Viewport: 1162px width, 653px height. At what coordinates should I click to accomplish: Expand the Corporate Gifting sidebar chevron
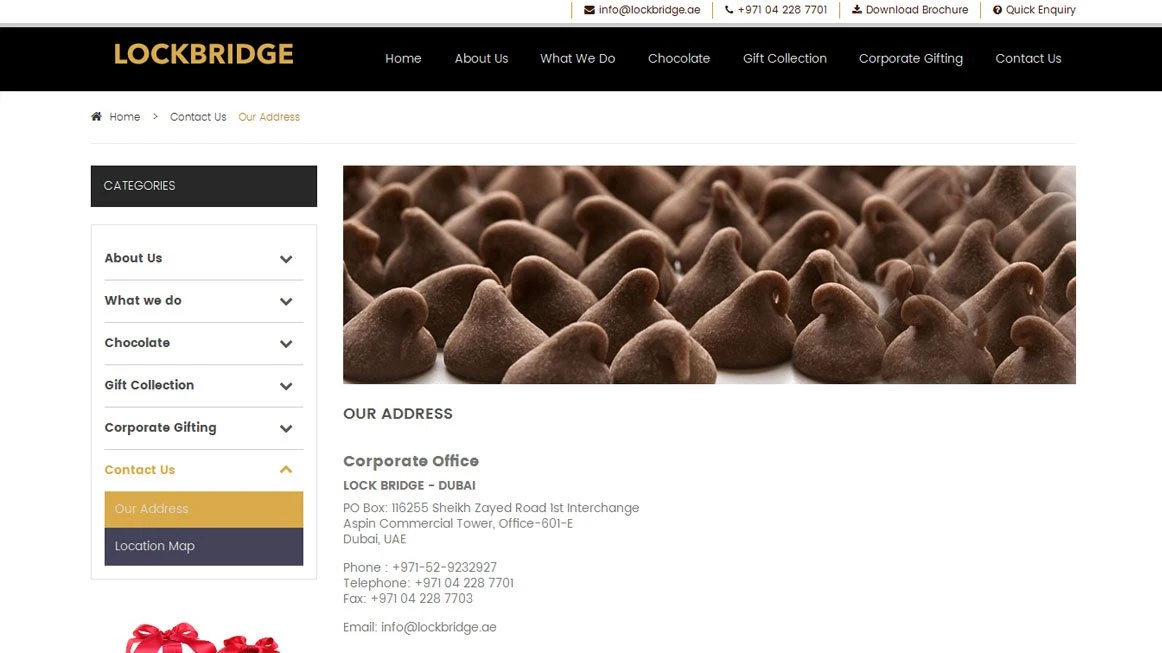coord(286,428)
